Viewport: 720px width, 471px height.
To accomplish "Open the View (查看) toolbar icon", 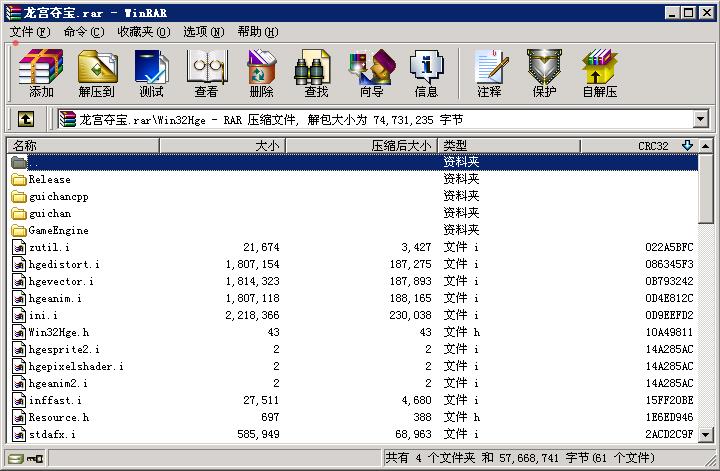I will (x=206, y=74).
